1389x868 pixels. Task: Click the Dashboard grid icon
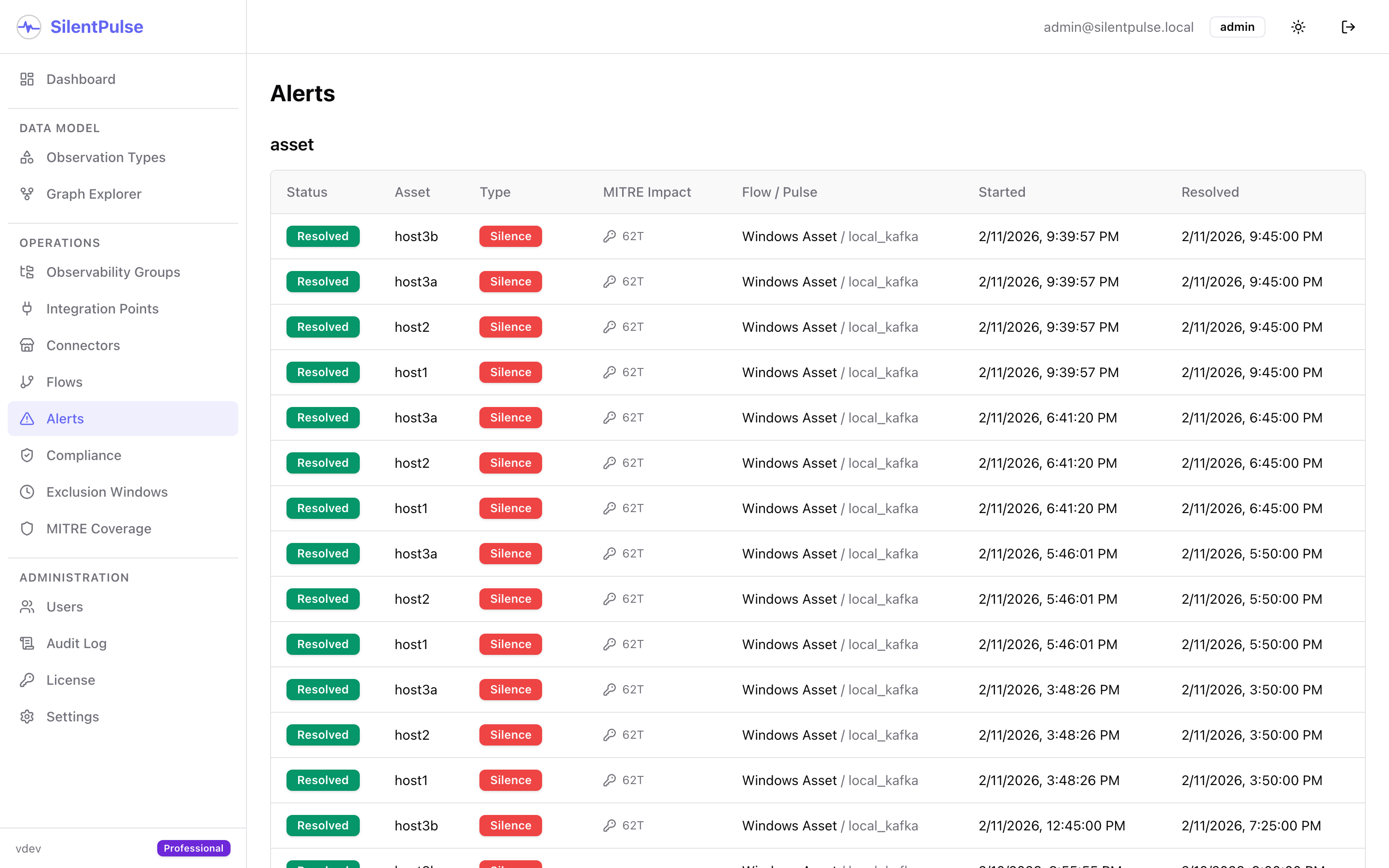click(27, 79)
